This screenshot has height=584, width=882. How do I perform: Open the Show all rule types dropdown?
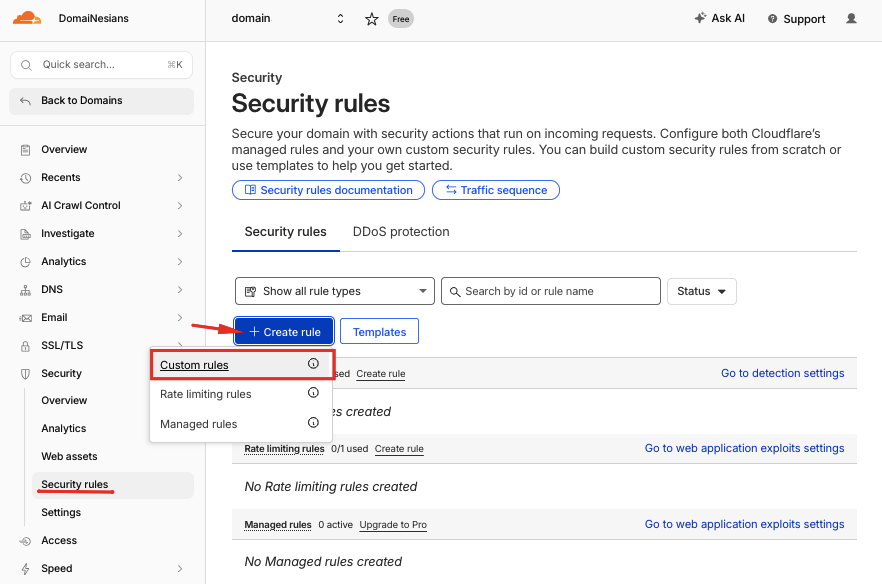click(x=335, y=291)
